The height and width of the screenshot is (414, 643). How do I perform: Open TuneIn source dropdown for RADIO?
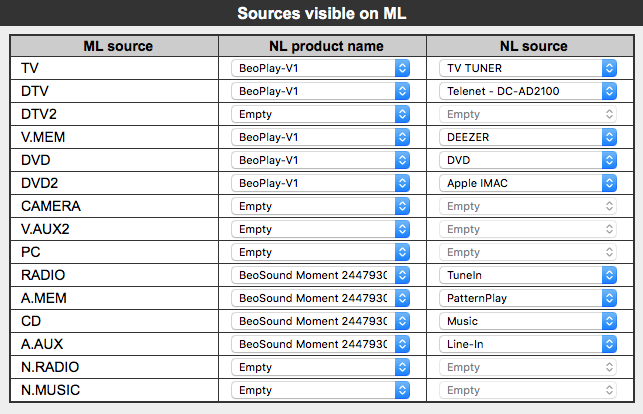click(528, 275)
